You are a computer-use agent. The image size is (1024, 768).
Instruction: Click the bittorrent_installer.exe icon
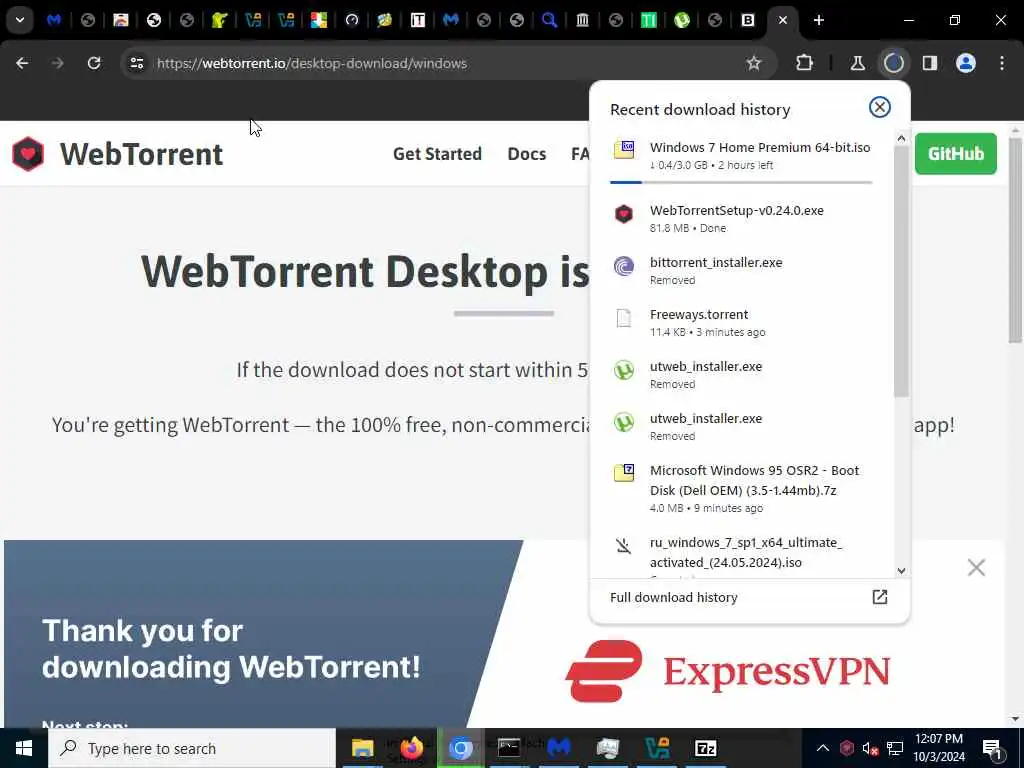click(624, 266)
